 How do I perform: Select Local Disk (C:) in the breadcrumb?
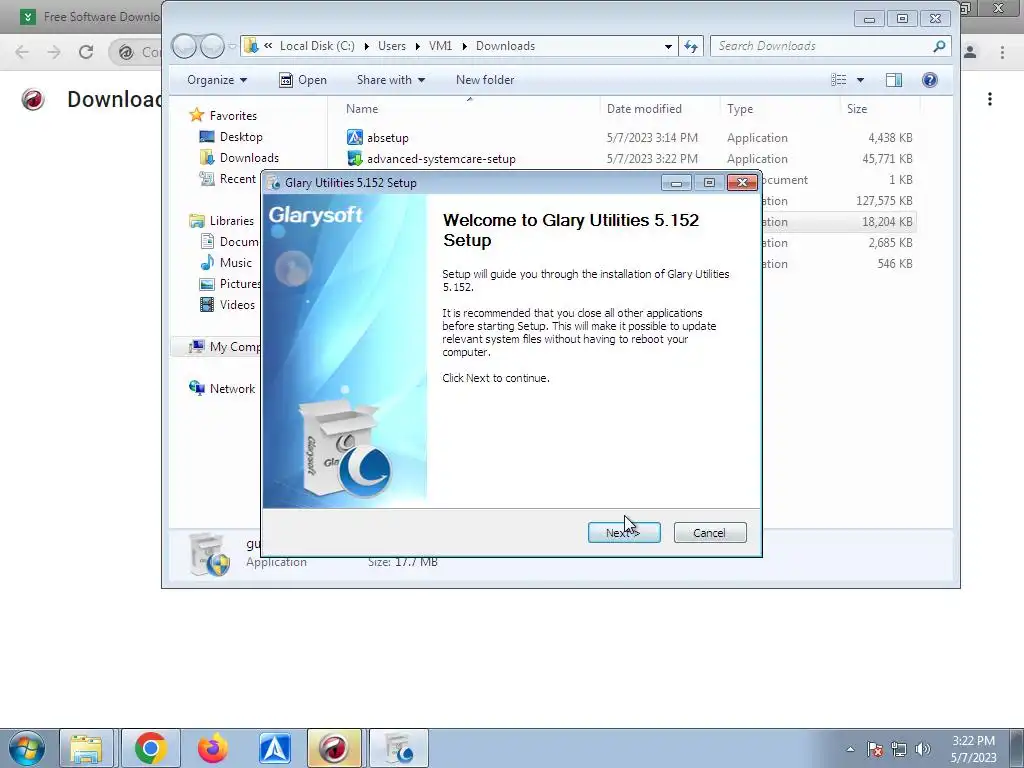(x=317, y=46)
